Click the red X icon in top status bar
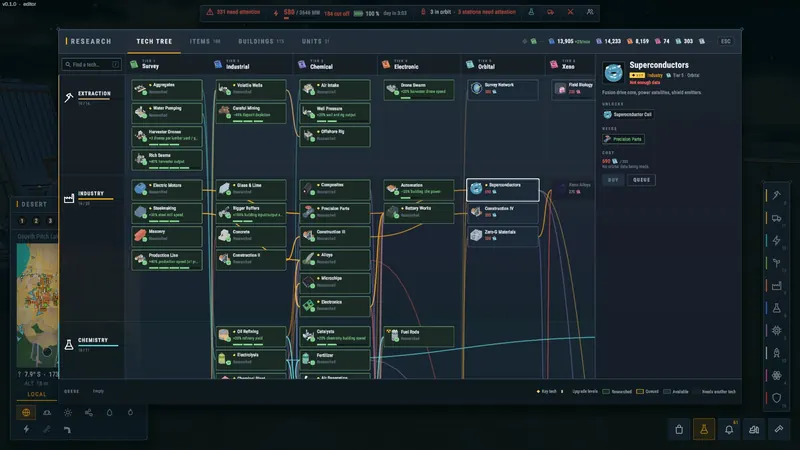 (570, 12)
